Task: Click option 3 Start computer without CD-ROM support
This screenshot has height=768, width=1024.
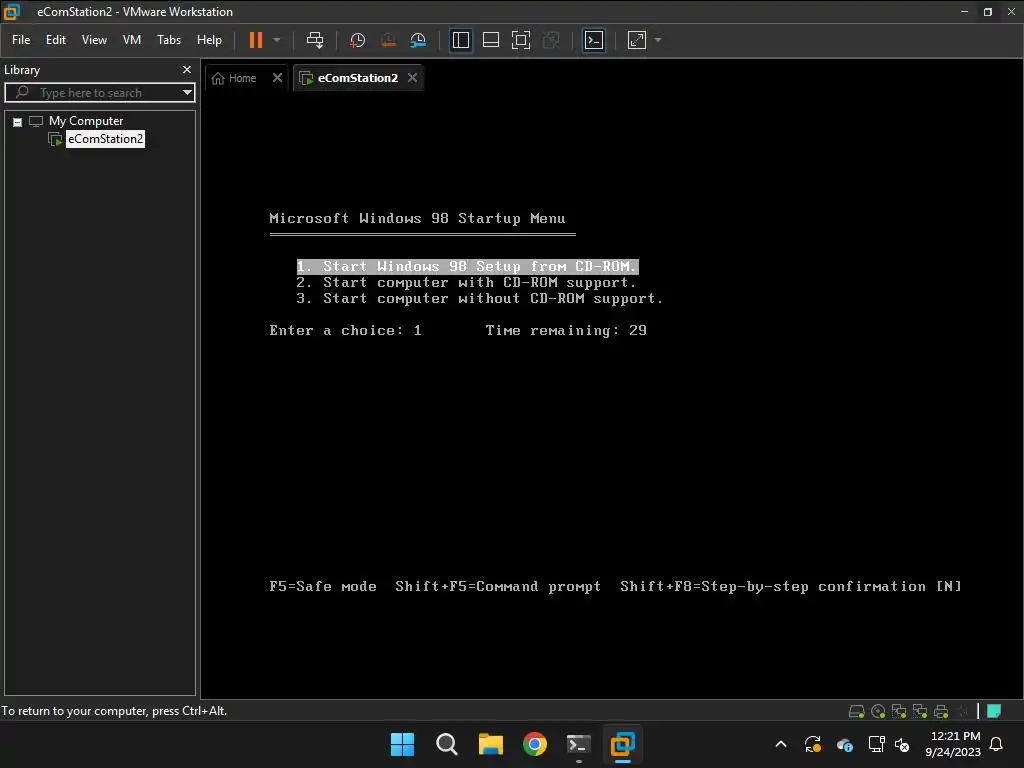Action: [479, 298]
